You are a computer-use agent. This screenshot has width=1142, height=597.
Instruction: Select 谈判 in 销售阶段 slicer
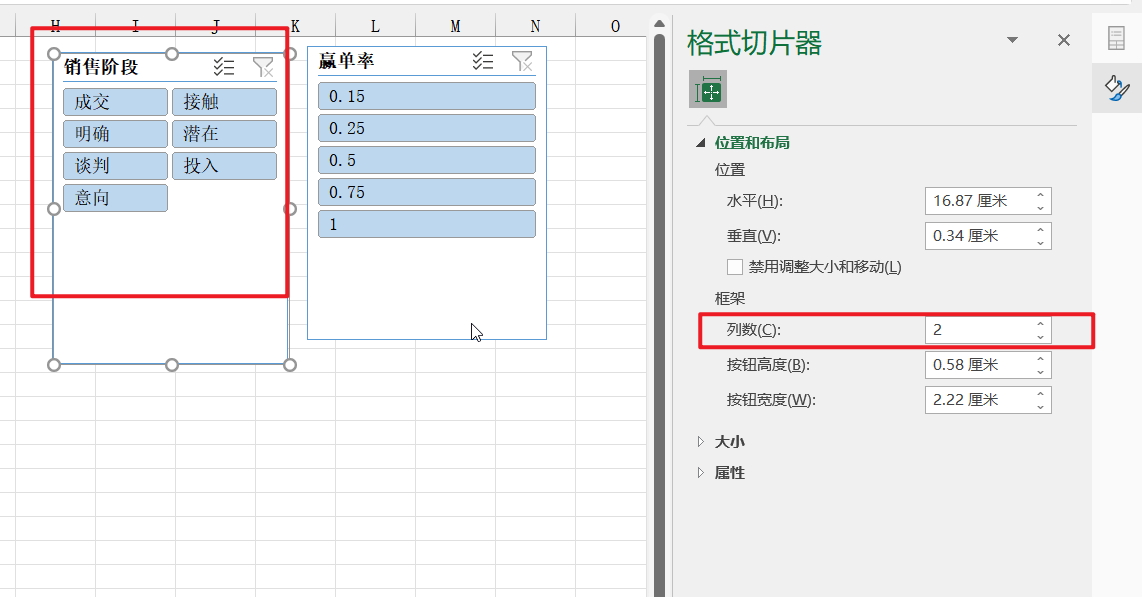point(115,166)
